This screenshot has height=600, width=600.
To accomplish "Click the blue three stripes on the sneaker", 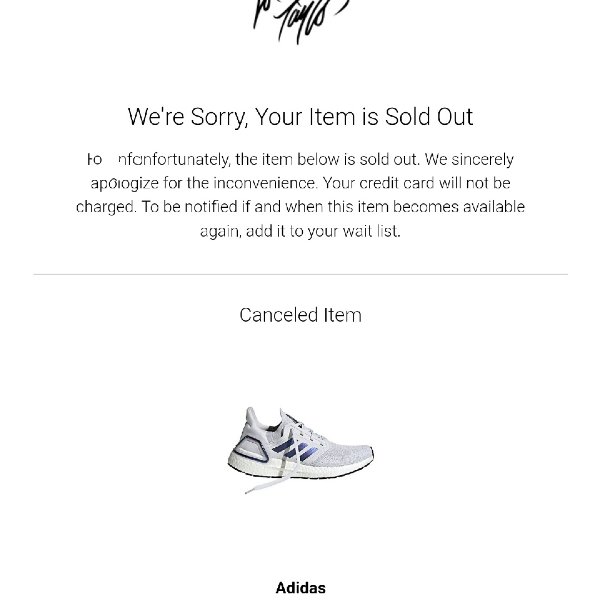I will coord(295,451).
